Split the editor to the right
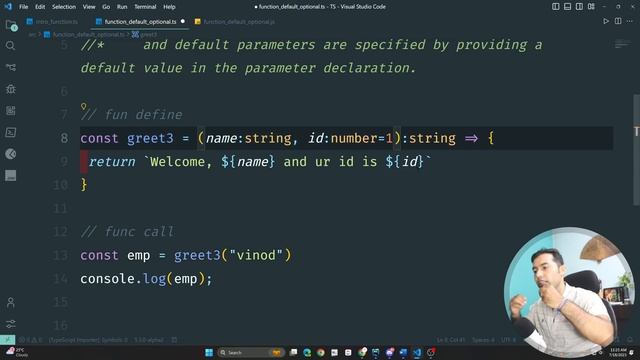The width and height of the screenshot is (640, 360). point(618,21)
